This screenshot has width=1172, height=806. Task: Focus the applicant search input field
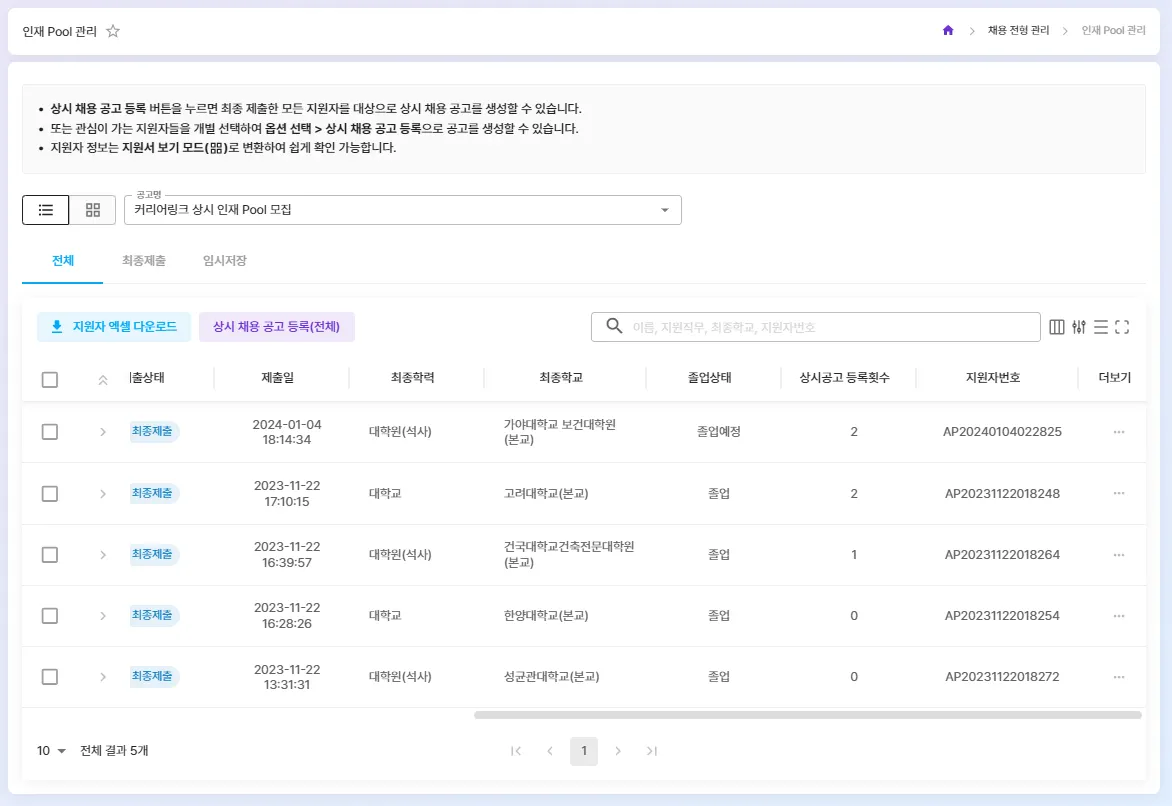coord(815,327)
